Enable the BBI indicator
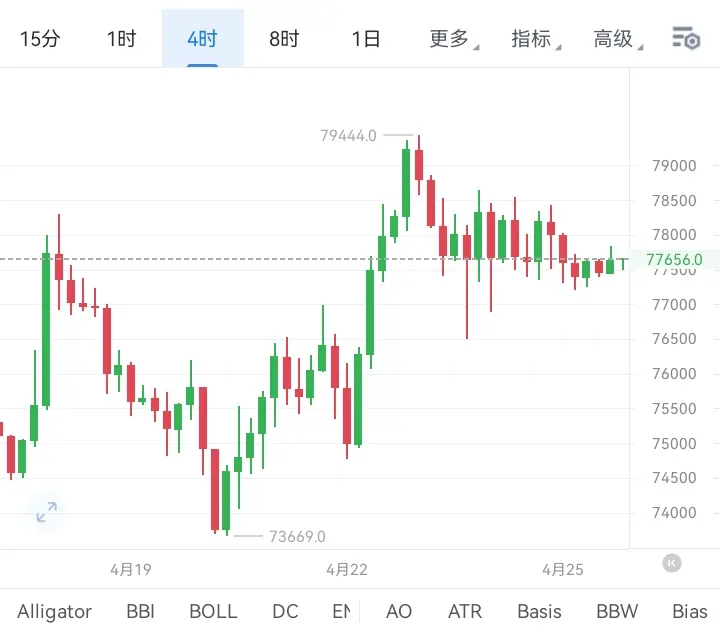The width and height of the screenshot is (720, 632). point(141,612)
